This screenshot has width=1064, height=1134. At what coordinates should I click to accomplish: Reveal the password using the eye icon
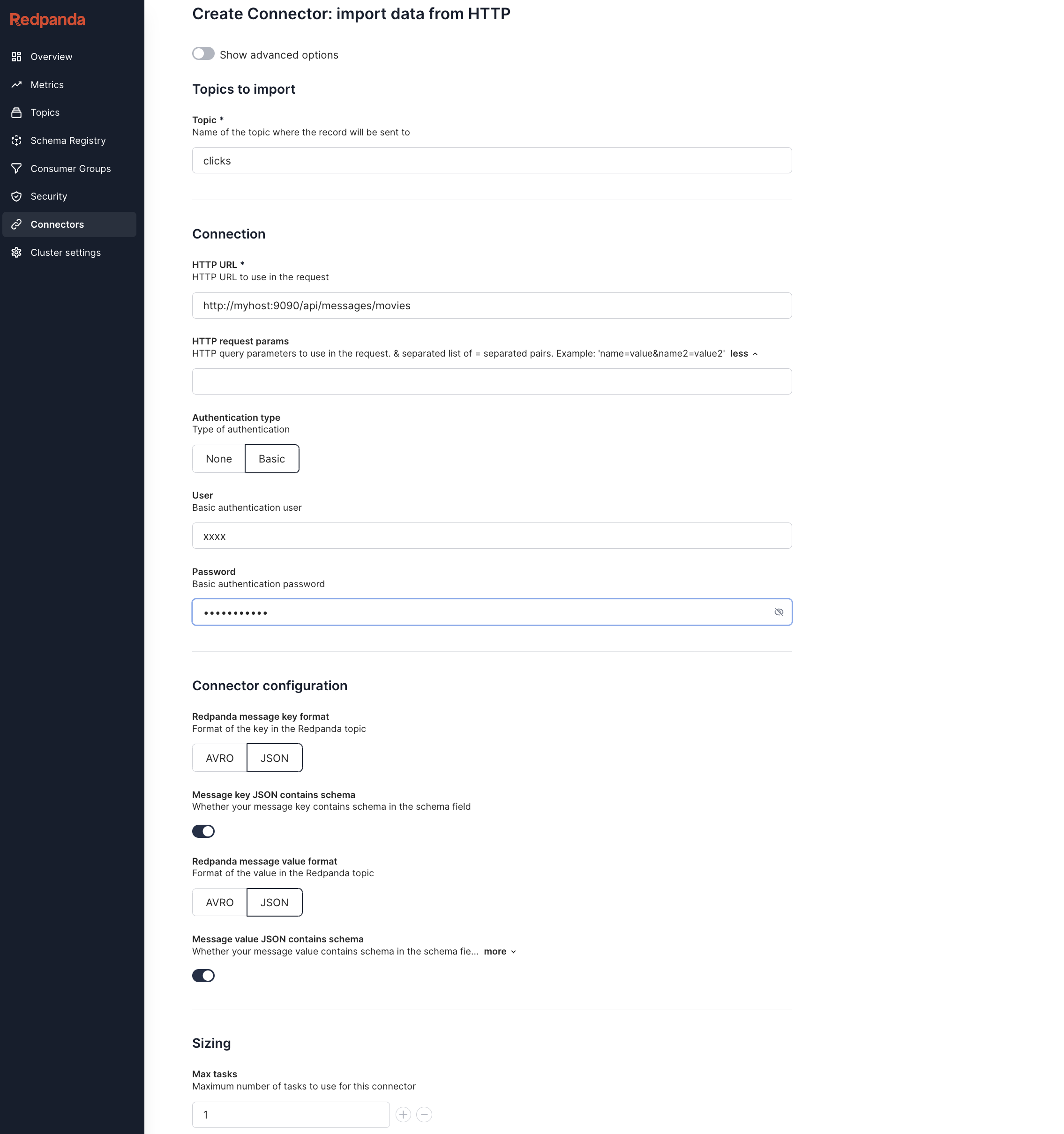point(779,612)
